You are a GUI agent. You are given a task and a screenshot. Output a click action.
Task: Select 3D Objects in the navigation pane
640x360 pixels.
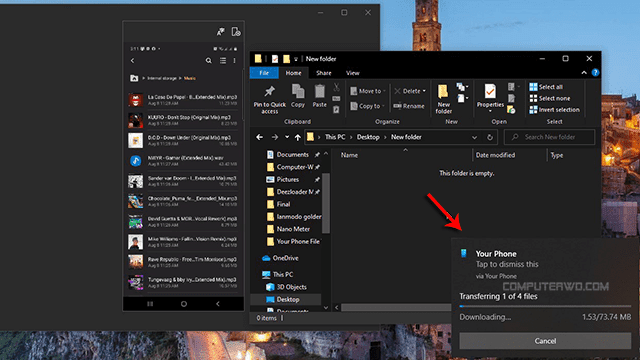point(287,287)
